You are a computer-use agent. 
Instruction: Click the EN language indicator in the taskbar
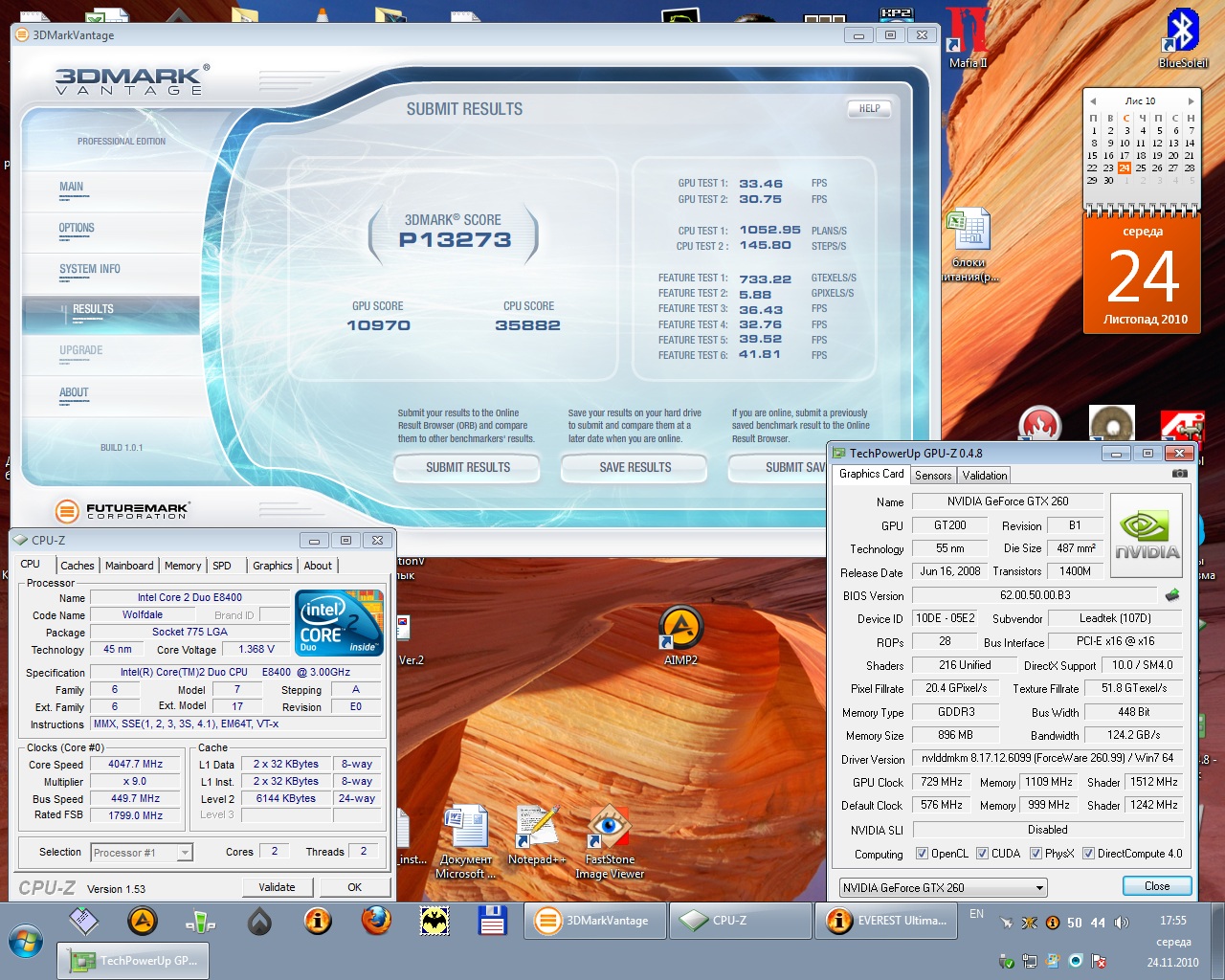click(976, 914)
